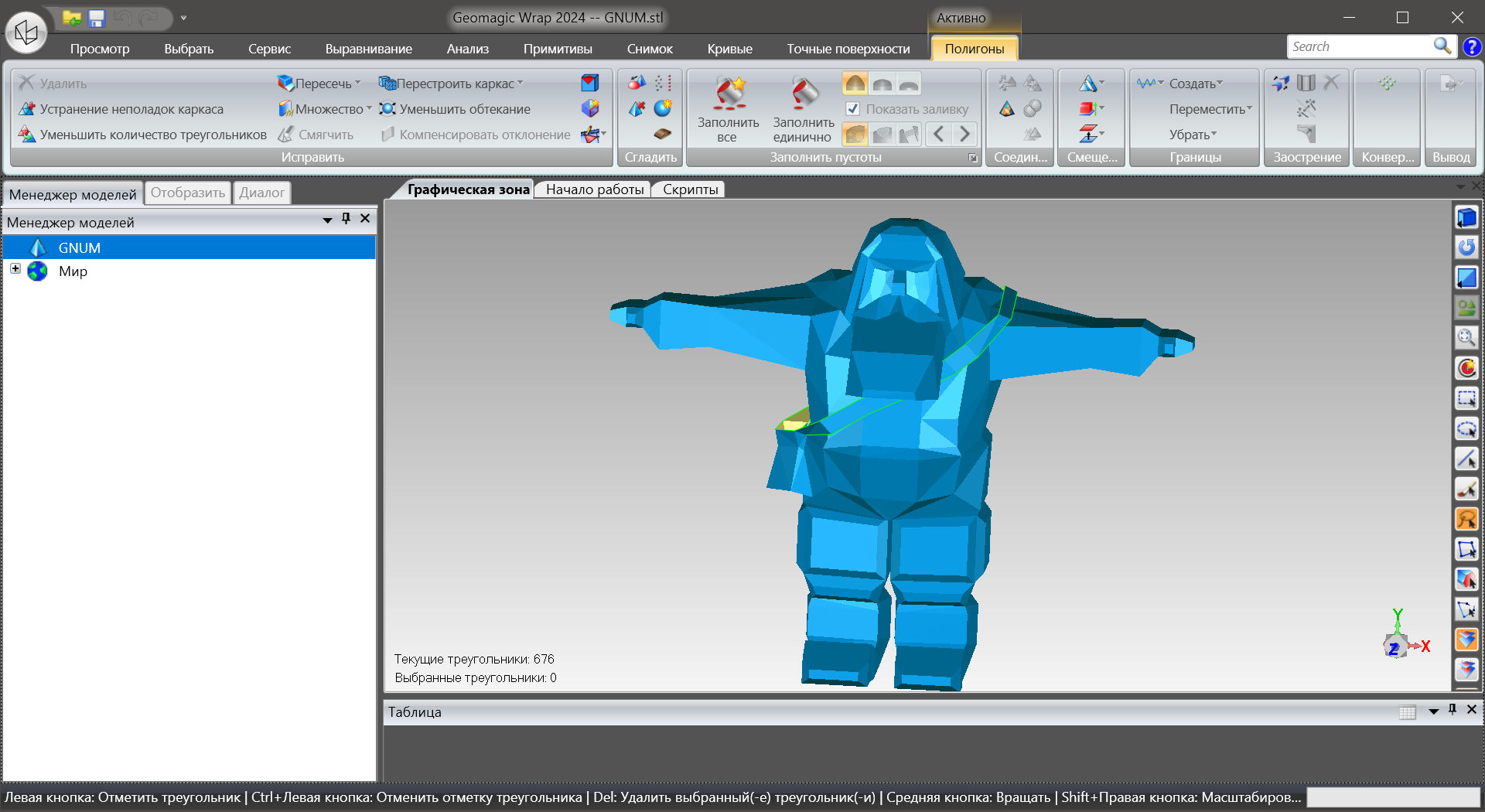Open the Select ribbon tab

189,49
